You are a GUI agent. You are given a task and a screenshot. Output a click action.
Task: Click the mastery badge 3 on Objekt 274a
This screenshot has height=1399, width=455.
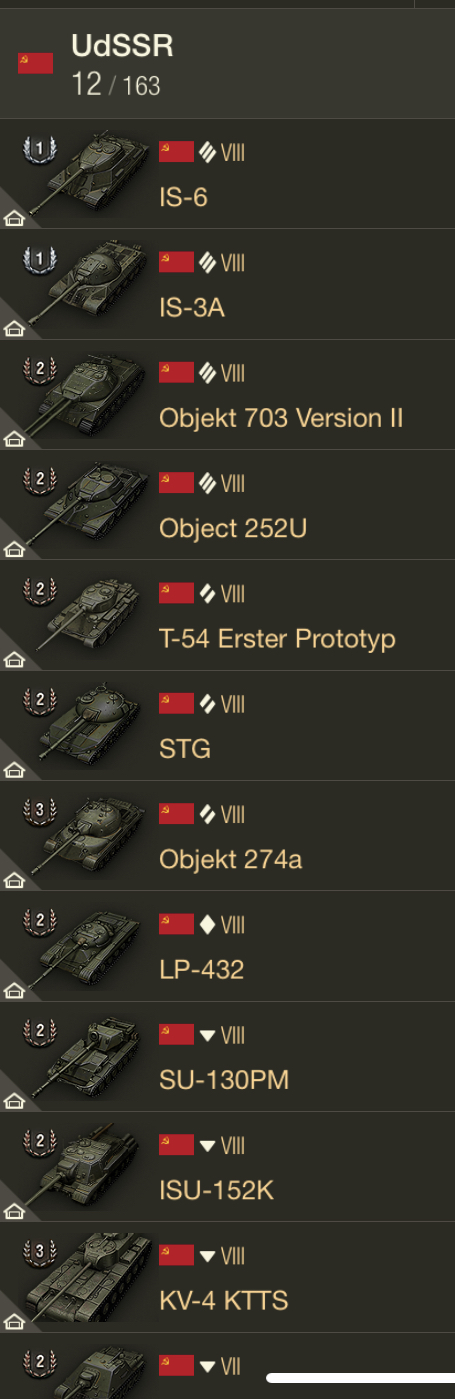pos(40,811)
